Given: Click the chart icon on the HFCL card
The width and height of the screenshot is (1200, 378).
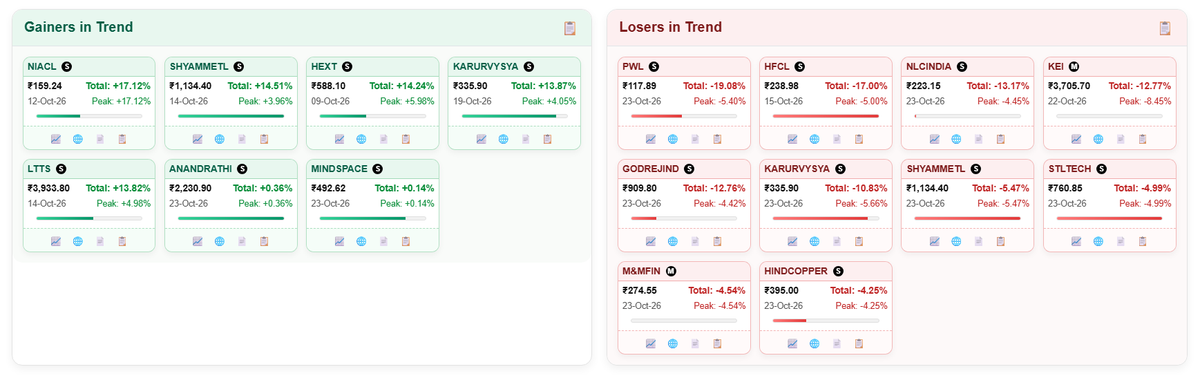Looking at the screenshot, I should coord(793,139).
